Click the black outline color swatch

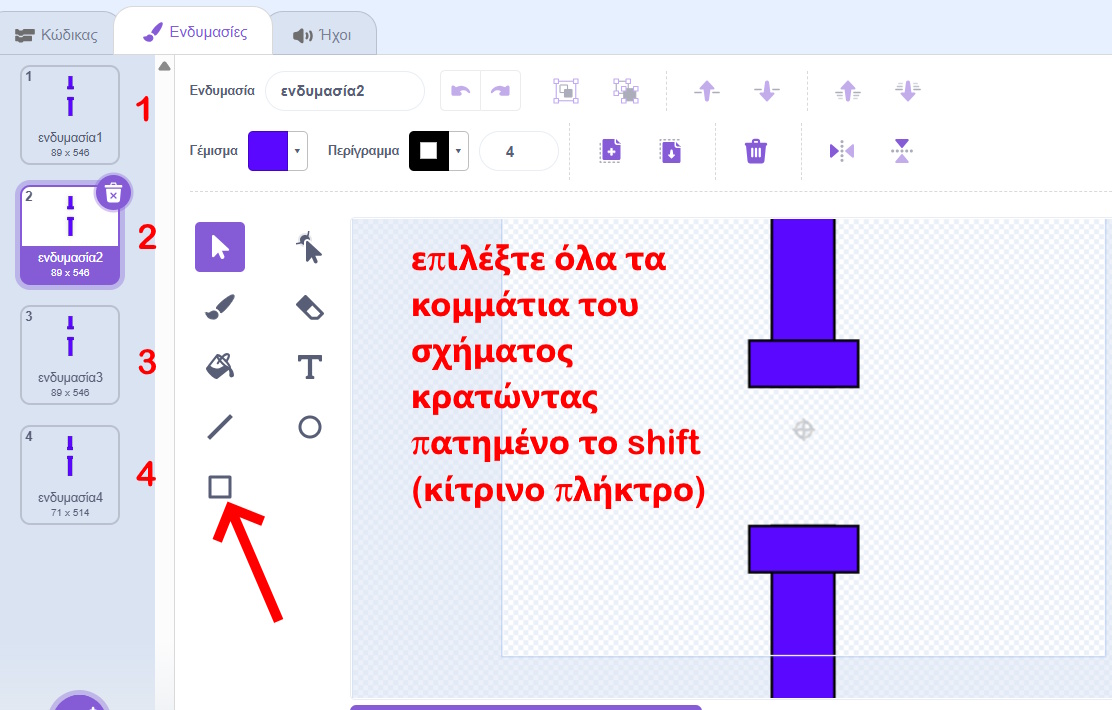click(x=429, y=151)
